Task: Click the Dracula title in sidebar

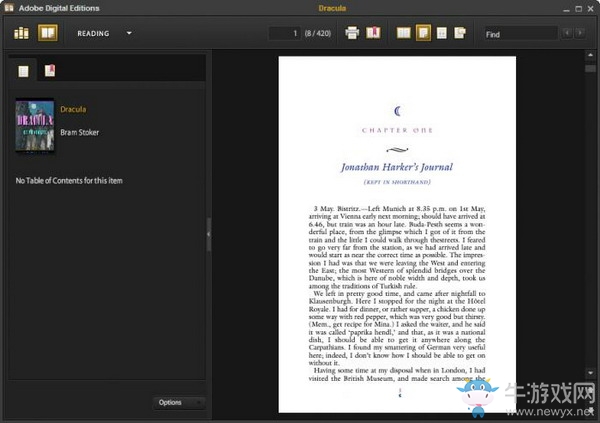Action: pos(73,109)
